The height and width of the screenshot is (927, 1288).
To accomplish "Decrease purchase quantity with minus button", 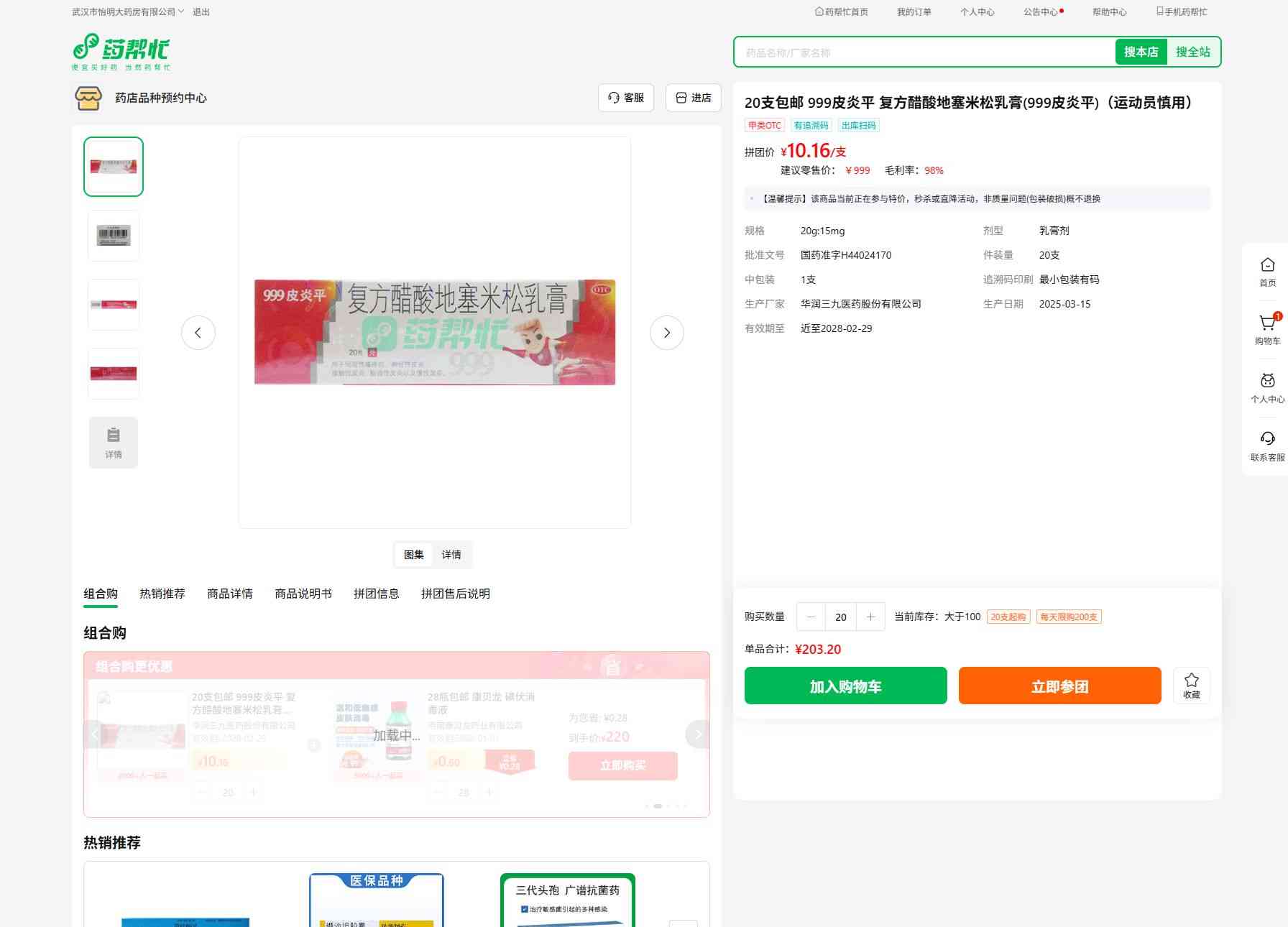I will 811,617.
